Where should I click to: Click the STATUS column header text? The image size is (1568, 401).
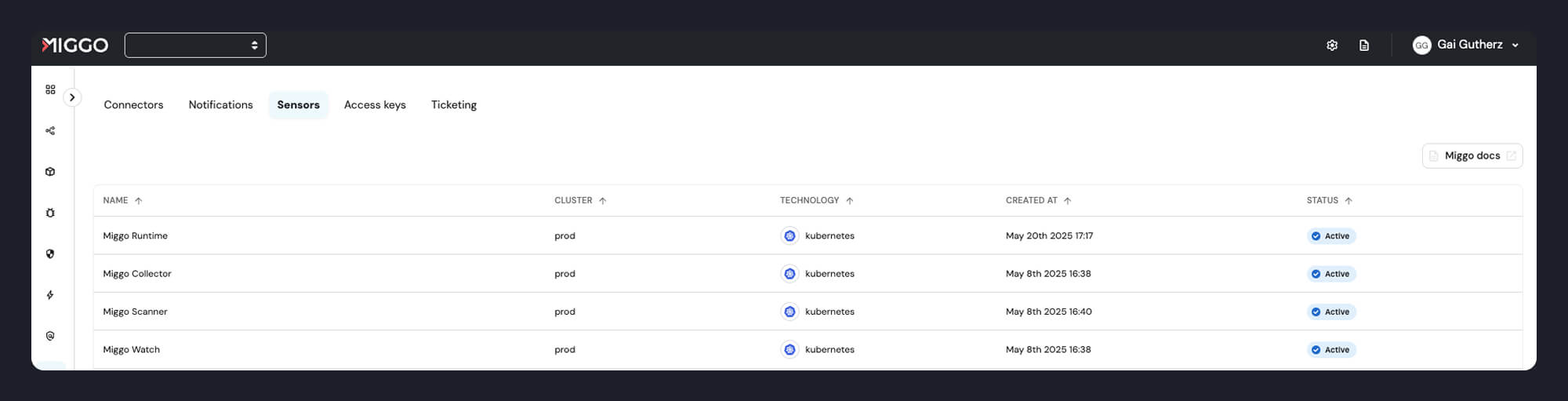point(1322,201)
